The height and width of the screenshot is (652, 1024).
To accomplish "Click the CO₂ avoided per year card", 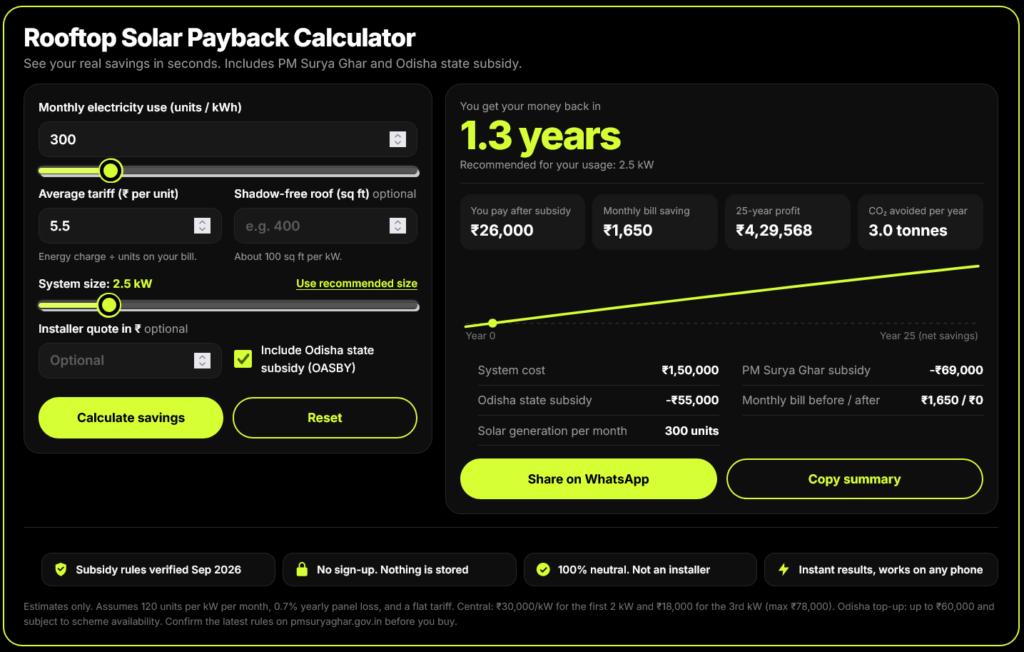I will (x=920, y=222).
